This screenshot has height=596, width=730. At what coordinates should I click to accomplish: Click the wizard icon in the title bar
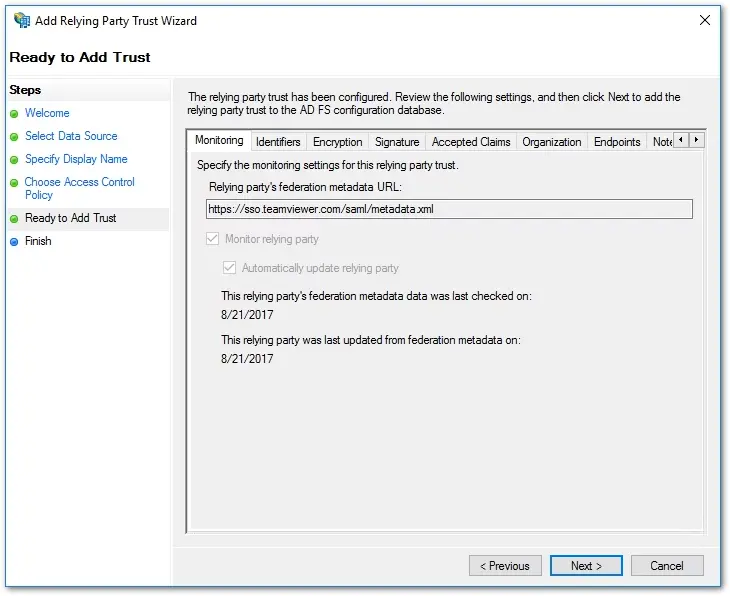(x=21, y=20)
